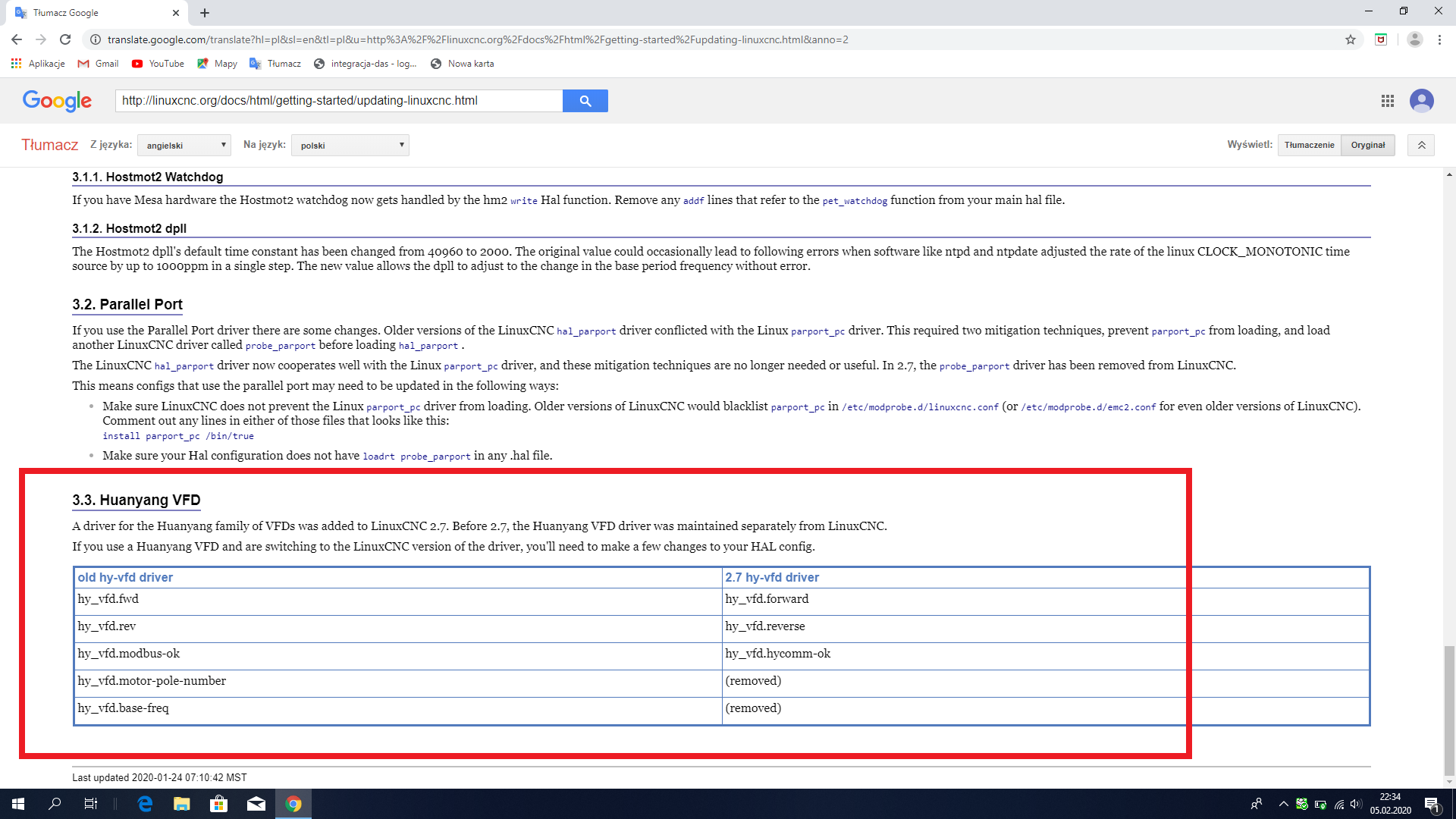
Task: Open the Gmail bookmark
Action: 98,64
